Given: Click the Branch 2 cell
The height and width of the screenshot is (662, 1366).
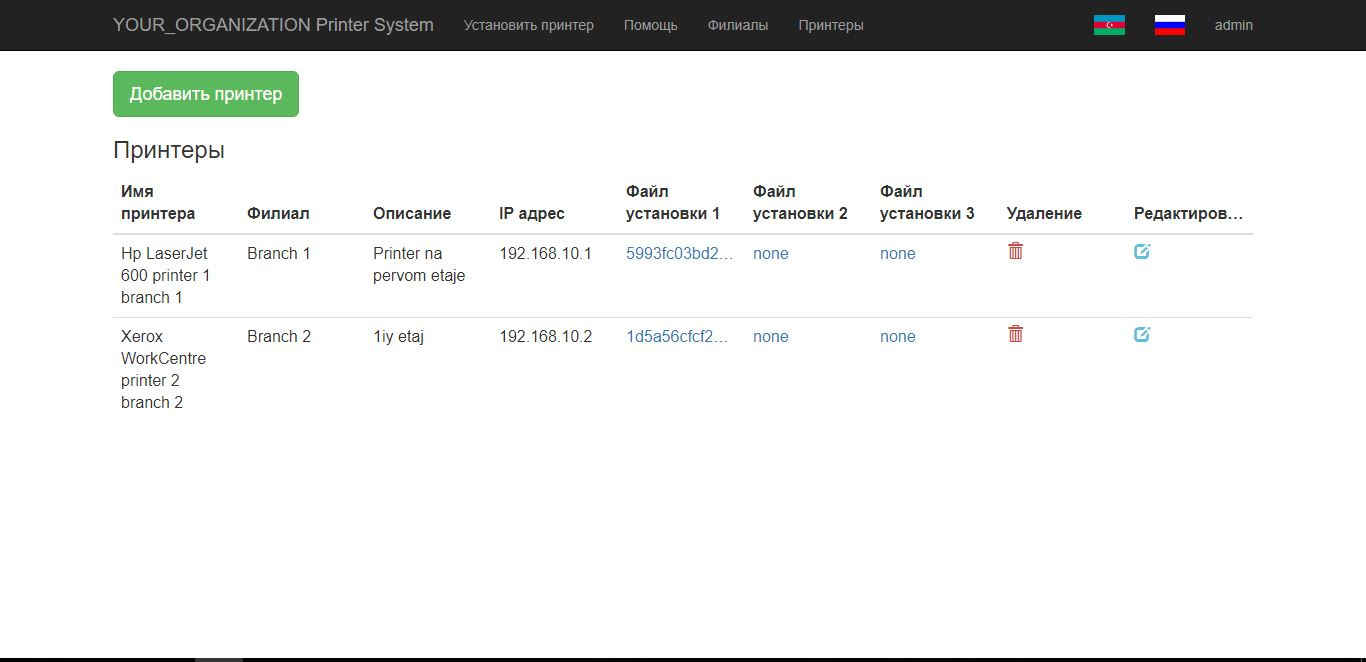Looking at the screenshot, I should point(279,336).
